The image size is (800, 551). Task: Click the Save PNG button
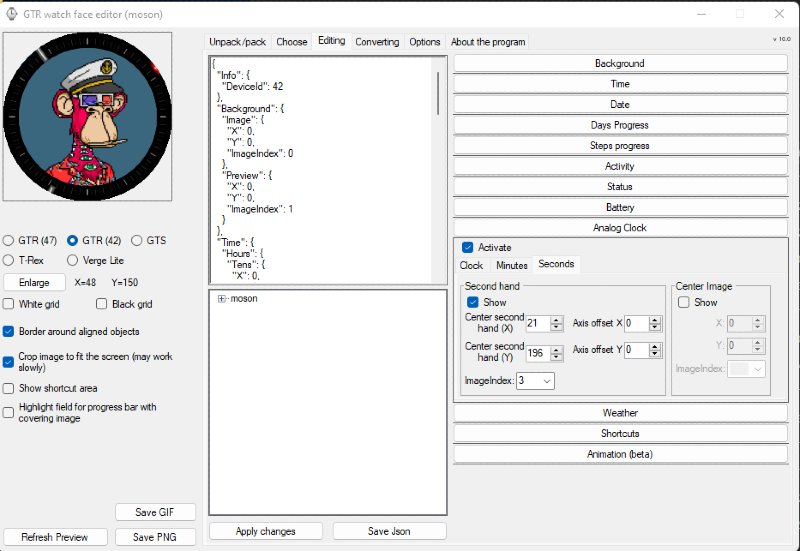tap(155, 537)
